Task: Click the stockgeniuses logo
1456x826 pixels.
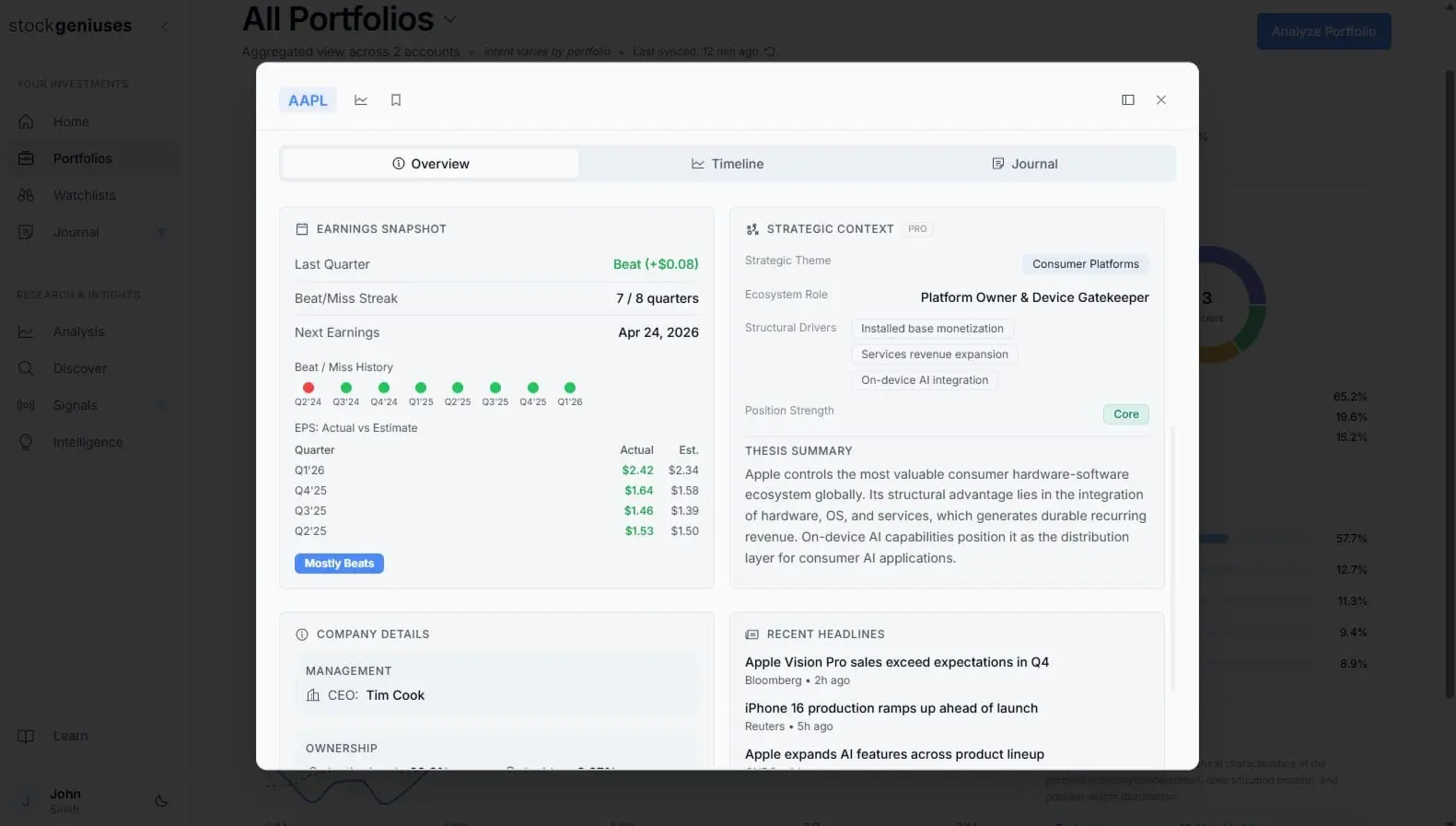Action: [x=70, y=26]
